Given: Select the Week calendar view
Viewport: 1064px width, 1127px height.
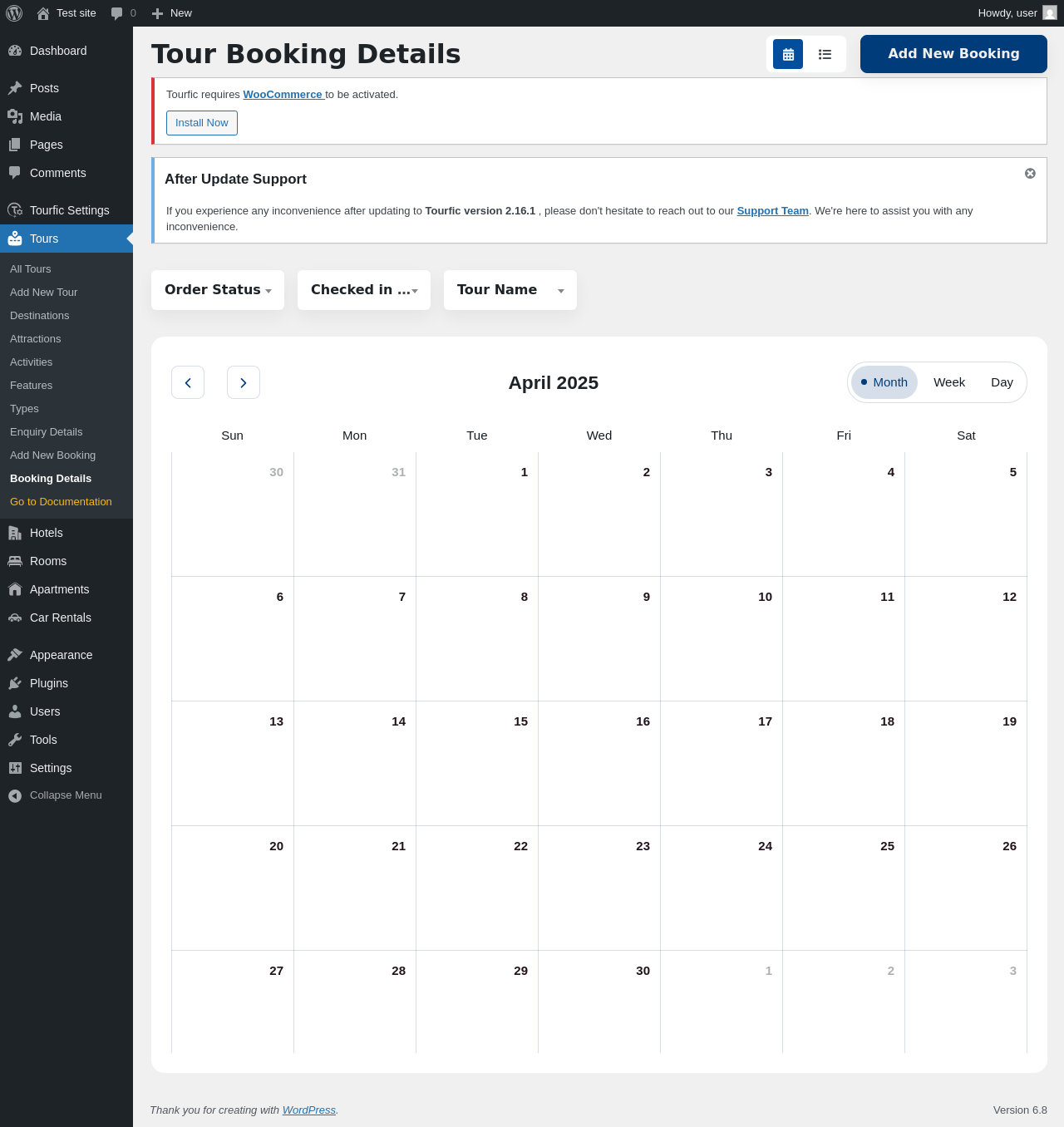Looking at the screenshot, I should [x=948, y=382].
